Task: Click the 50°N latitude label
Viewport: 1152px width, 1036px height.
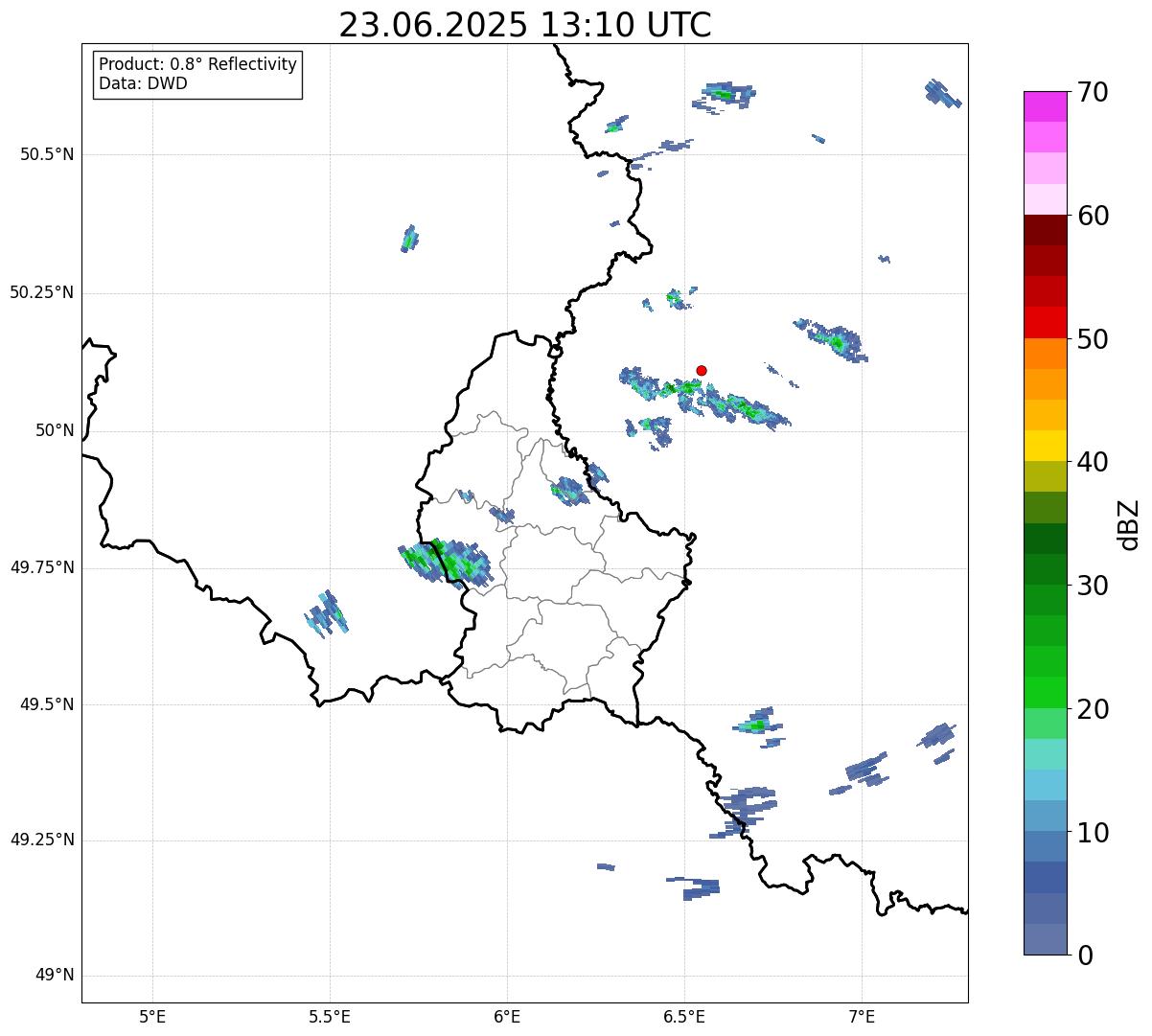Action: [x=55, y=431]
